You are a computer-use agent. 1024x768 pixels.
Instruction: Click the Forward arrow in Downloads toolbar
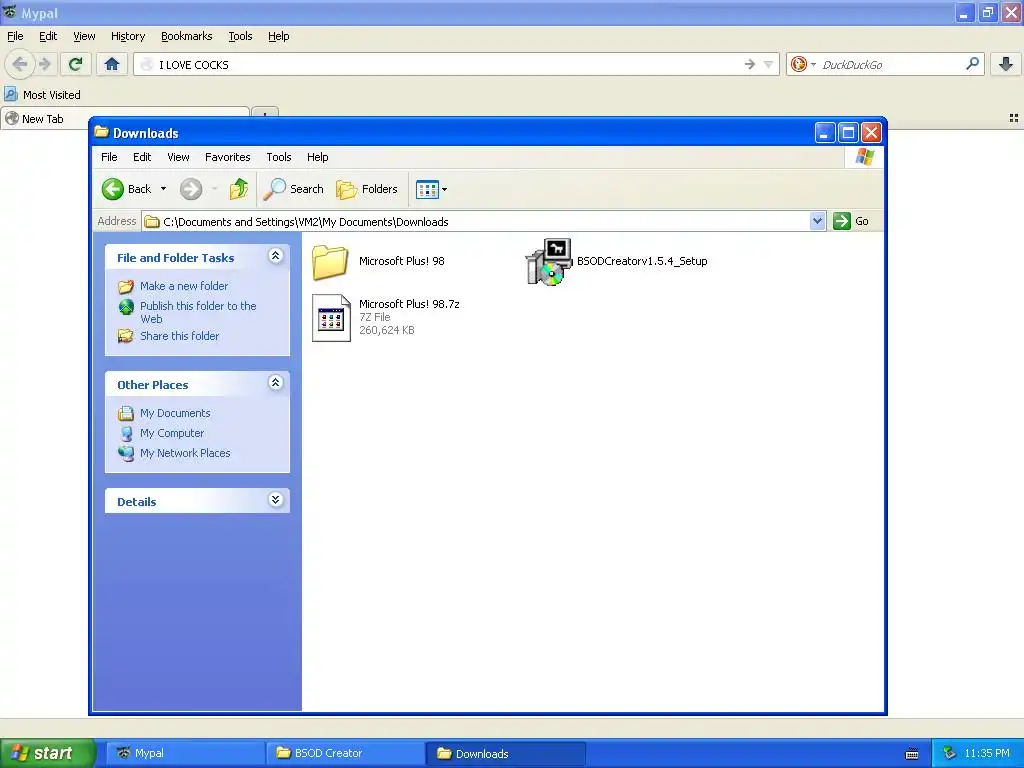191,189
